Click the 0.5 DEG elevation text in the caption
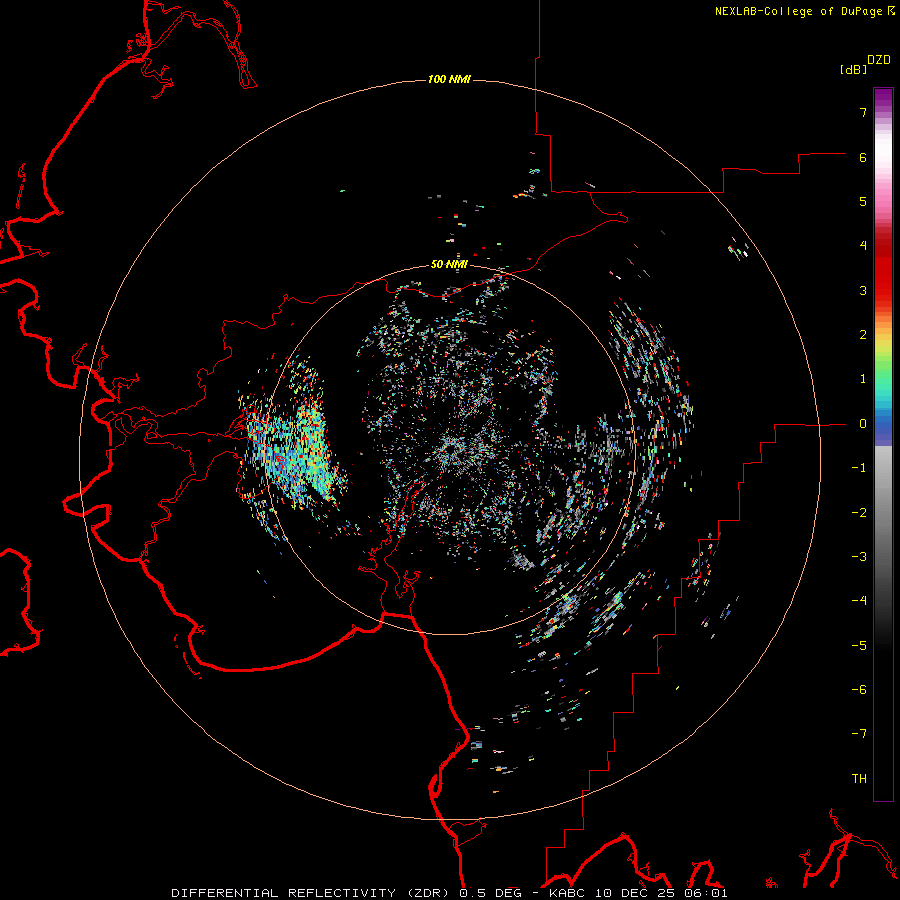 click(x=491, y=893)
